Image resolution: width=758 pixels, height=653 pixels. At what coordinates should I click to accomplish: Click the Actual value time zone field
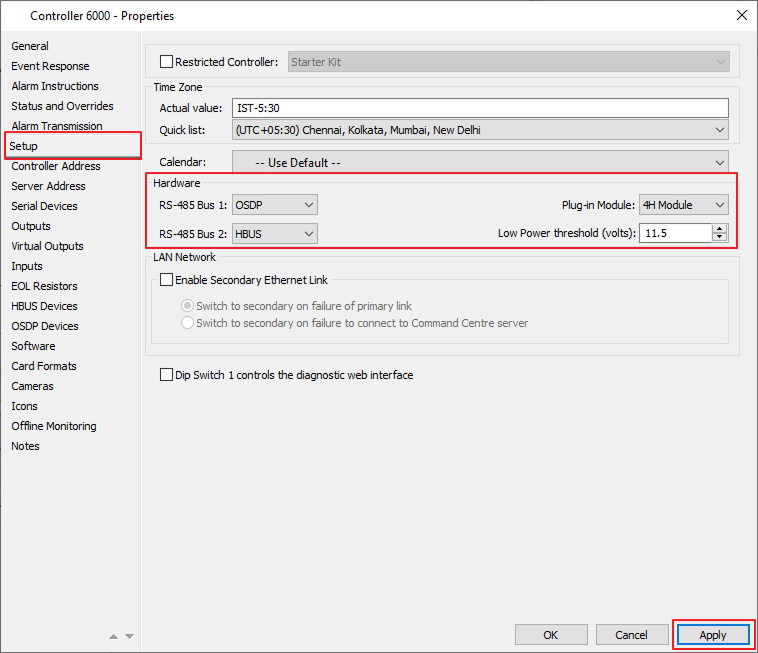[x=480, y=108]
